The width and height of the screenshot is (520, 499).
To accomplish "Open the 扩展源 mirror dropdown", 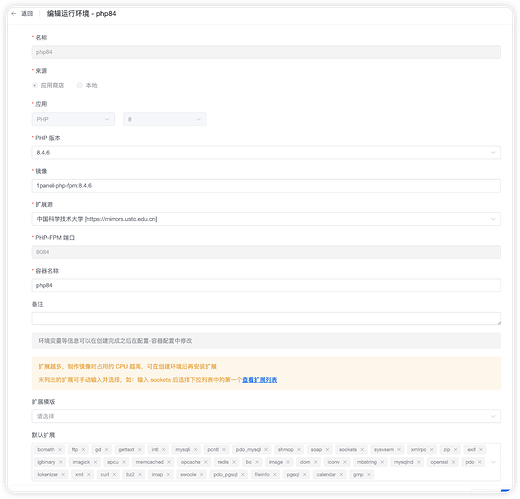I will (x=266, y=219).
